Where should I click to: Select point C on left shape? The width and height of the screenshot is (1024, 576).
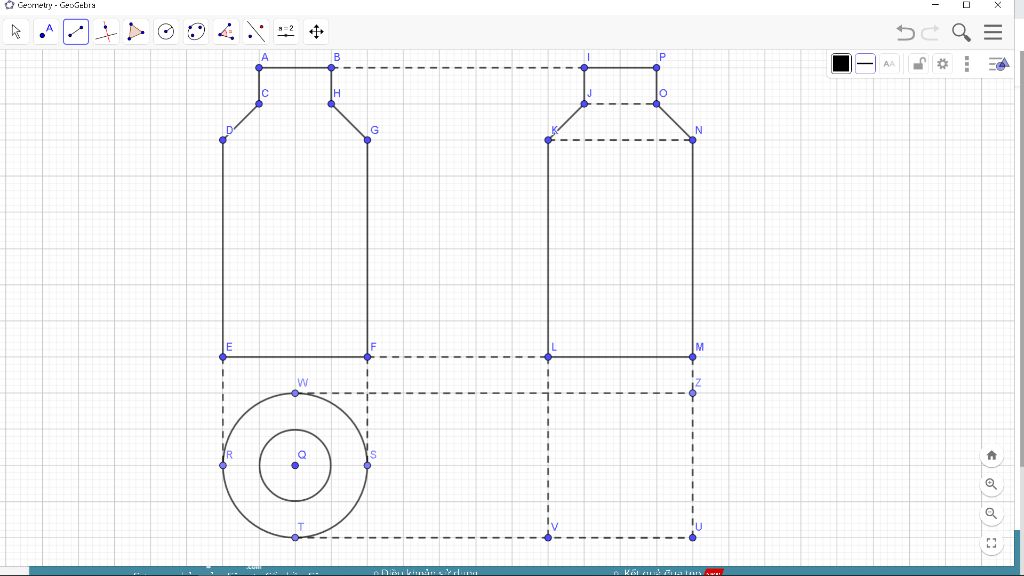[x=259, y=104]
